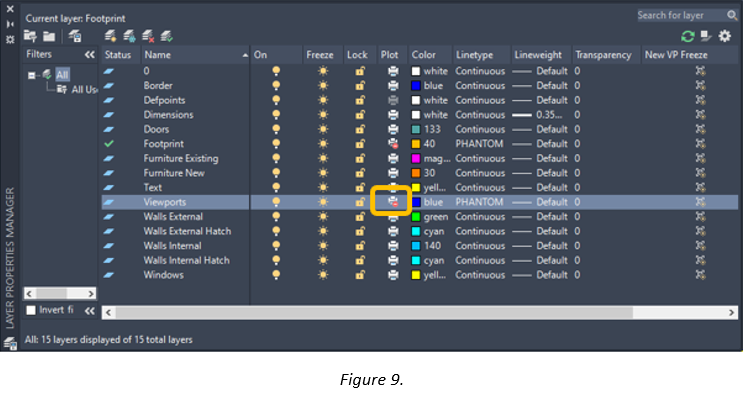Create a new layer
Screen dimensions: 743x395
110,36
